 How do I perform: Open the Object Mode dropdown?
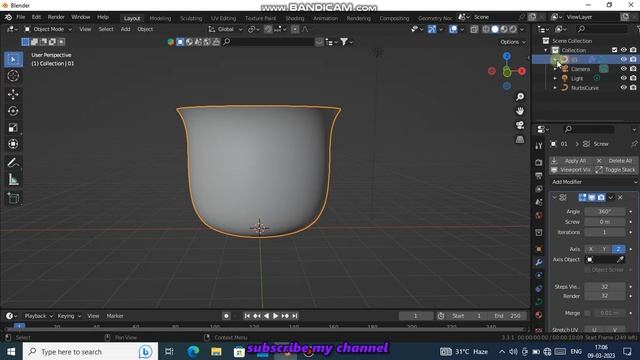point(48,29)
